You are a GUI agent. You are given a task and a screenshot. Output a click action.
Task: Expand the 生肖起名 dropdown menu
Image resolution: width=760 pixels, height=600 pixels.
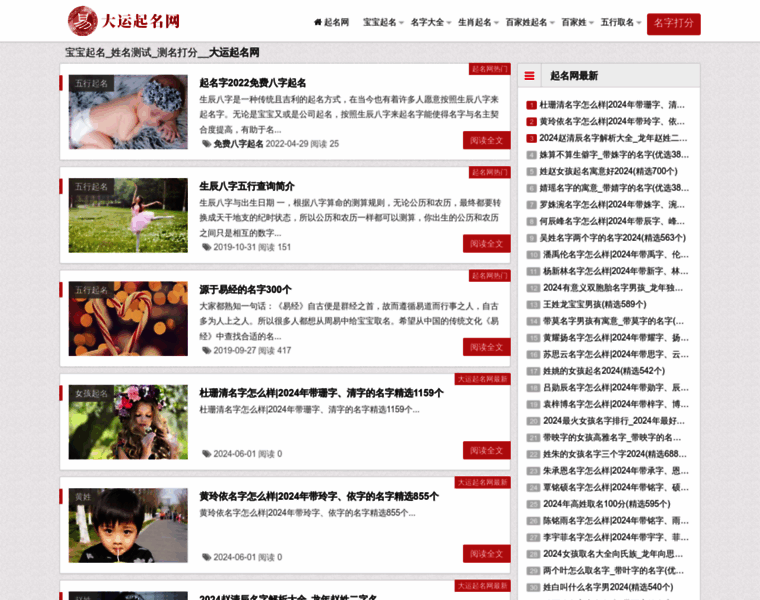point(478,22)
